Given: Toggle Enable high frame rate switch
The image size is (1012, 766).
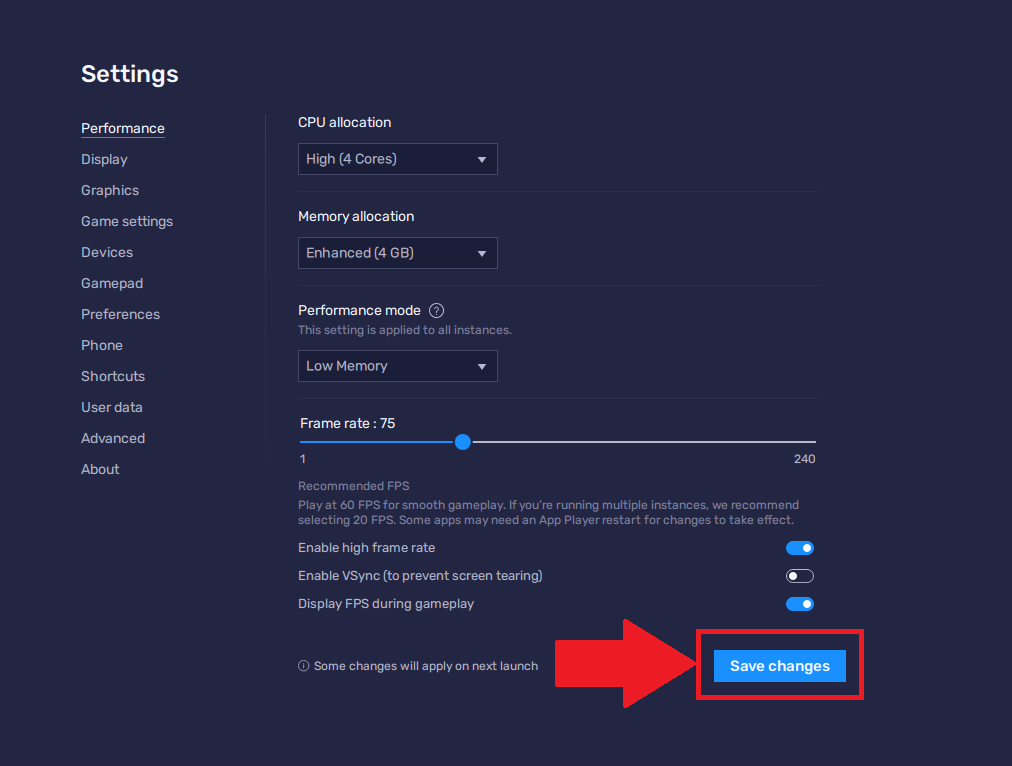Looking at the screenshot, I should coord(799,548).
